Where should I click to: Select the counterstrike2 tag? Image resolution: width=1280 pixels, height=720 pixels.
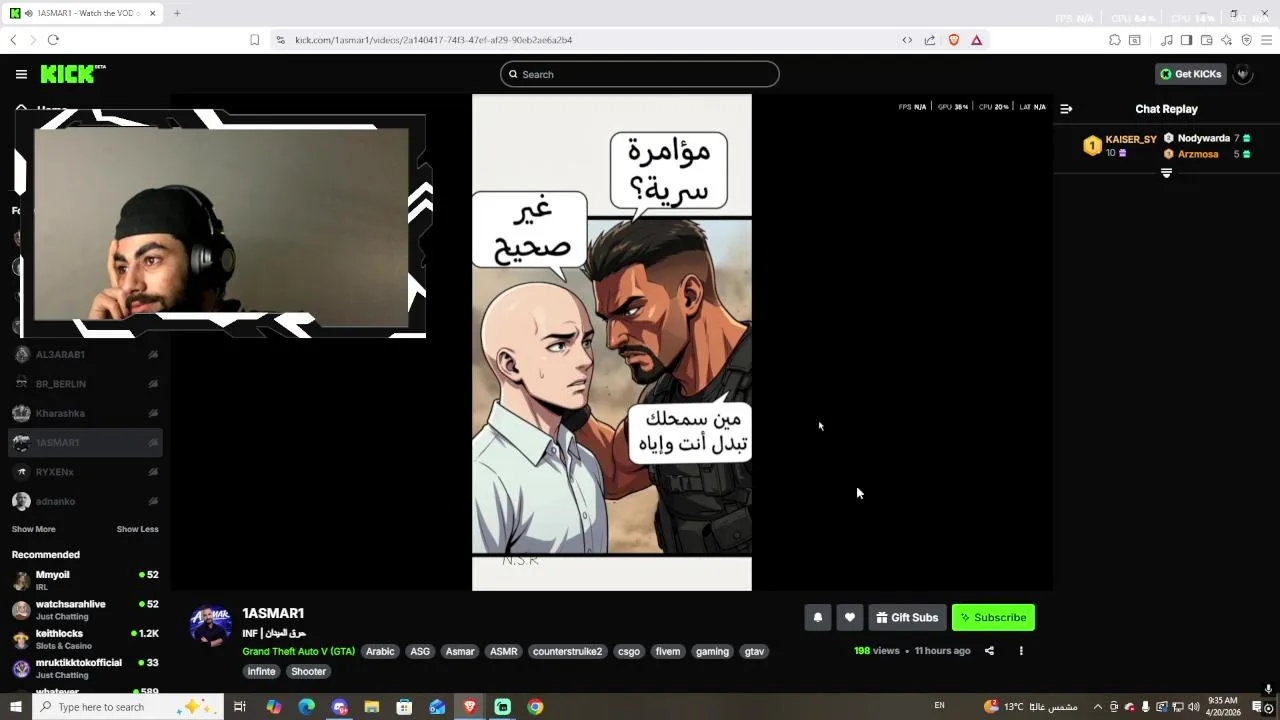pyautogui.click(x=568, y=651)
